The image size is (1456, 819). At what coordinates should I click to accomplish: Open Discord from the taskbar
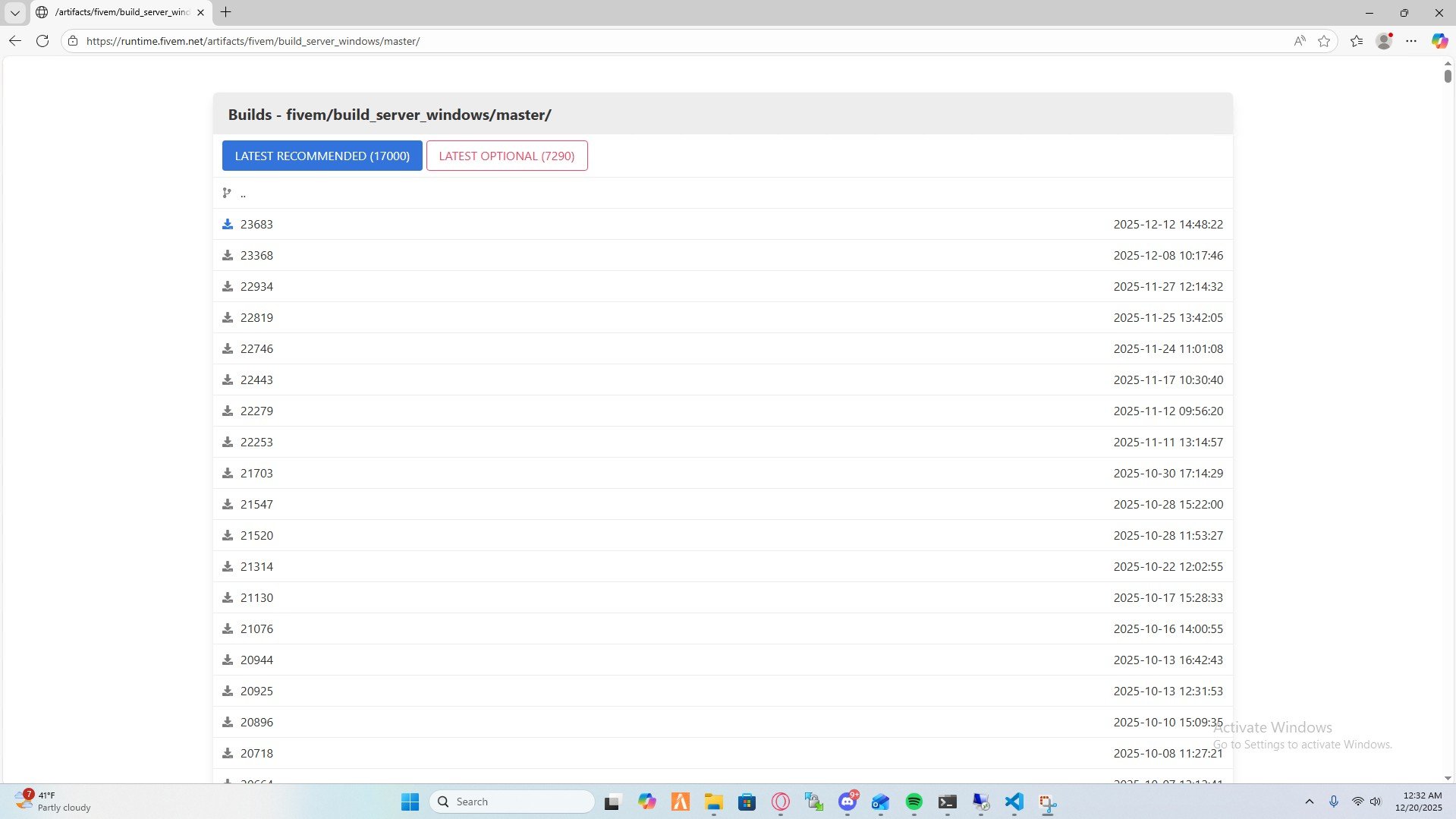[x=847, y=802]
